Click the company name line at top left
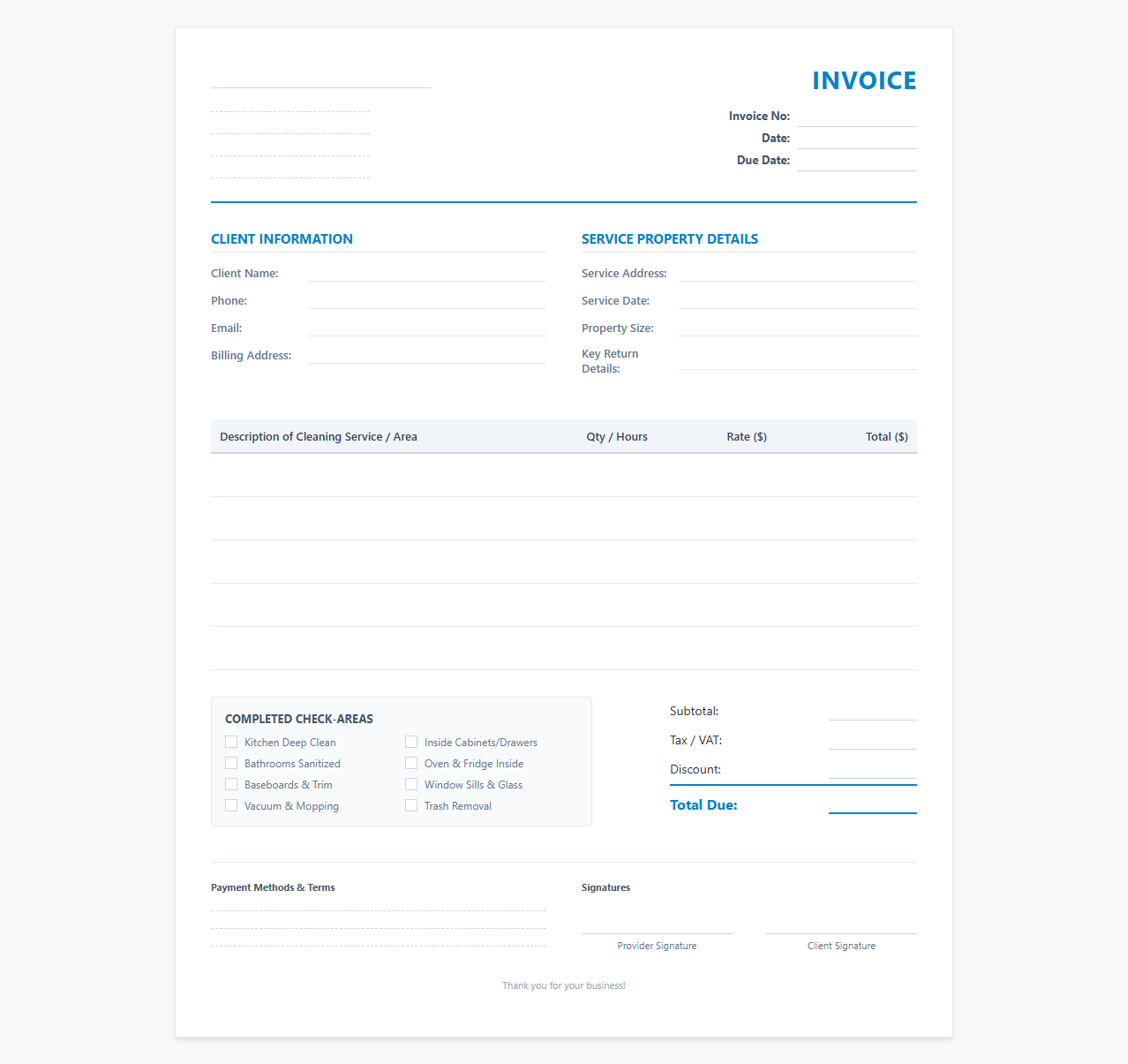The width and height of the screenshot is (1128, 1064). tap(321, 75)
